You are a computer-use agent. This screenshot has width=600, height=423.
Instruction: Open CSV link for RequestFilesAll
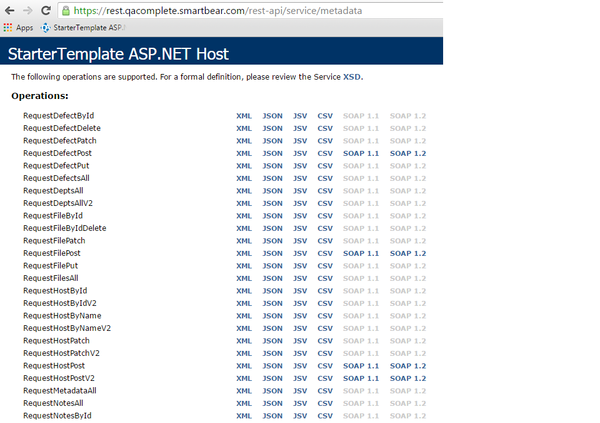click(325, 279)
